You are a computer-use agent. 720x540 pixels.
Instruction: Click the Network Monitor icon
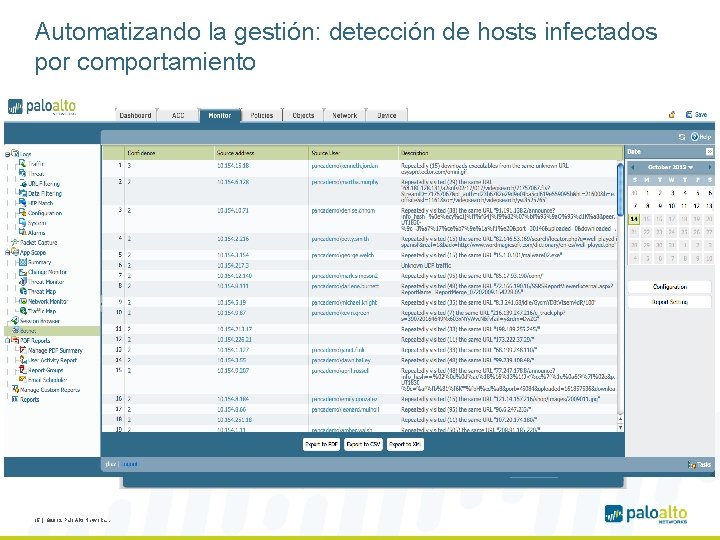pyautogui.click(x=23, y=301)
